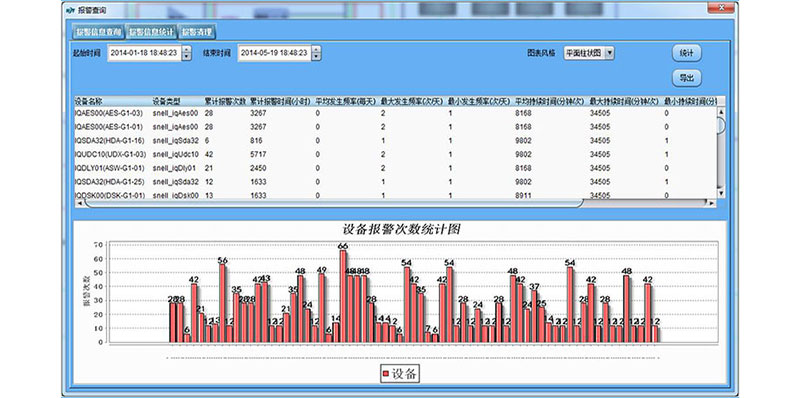Open the 报警信息查询 tab
This screenshot has width=801, height=398.
98,32
